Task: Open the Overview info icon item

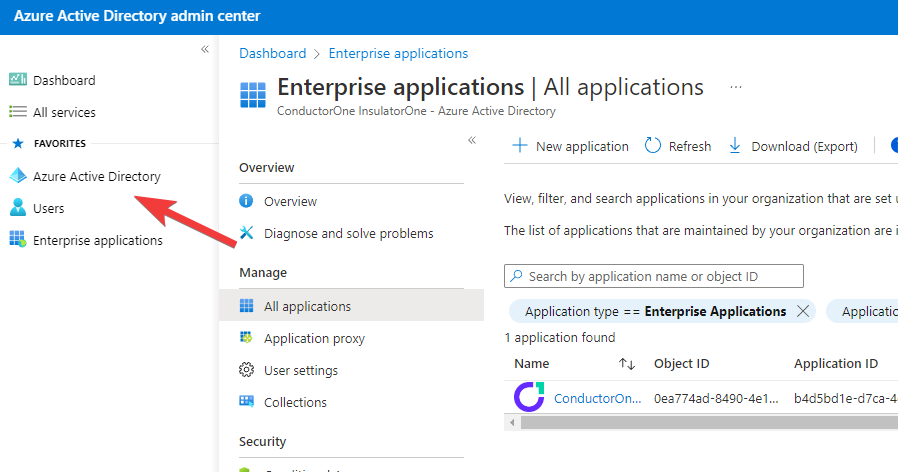Action: pyautogui.click(x=247, y=201)
